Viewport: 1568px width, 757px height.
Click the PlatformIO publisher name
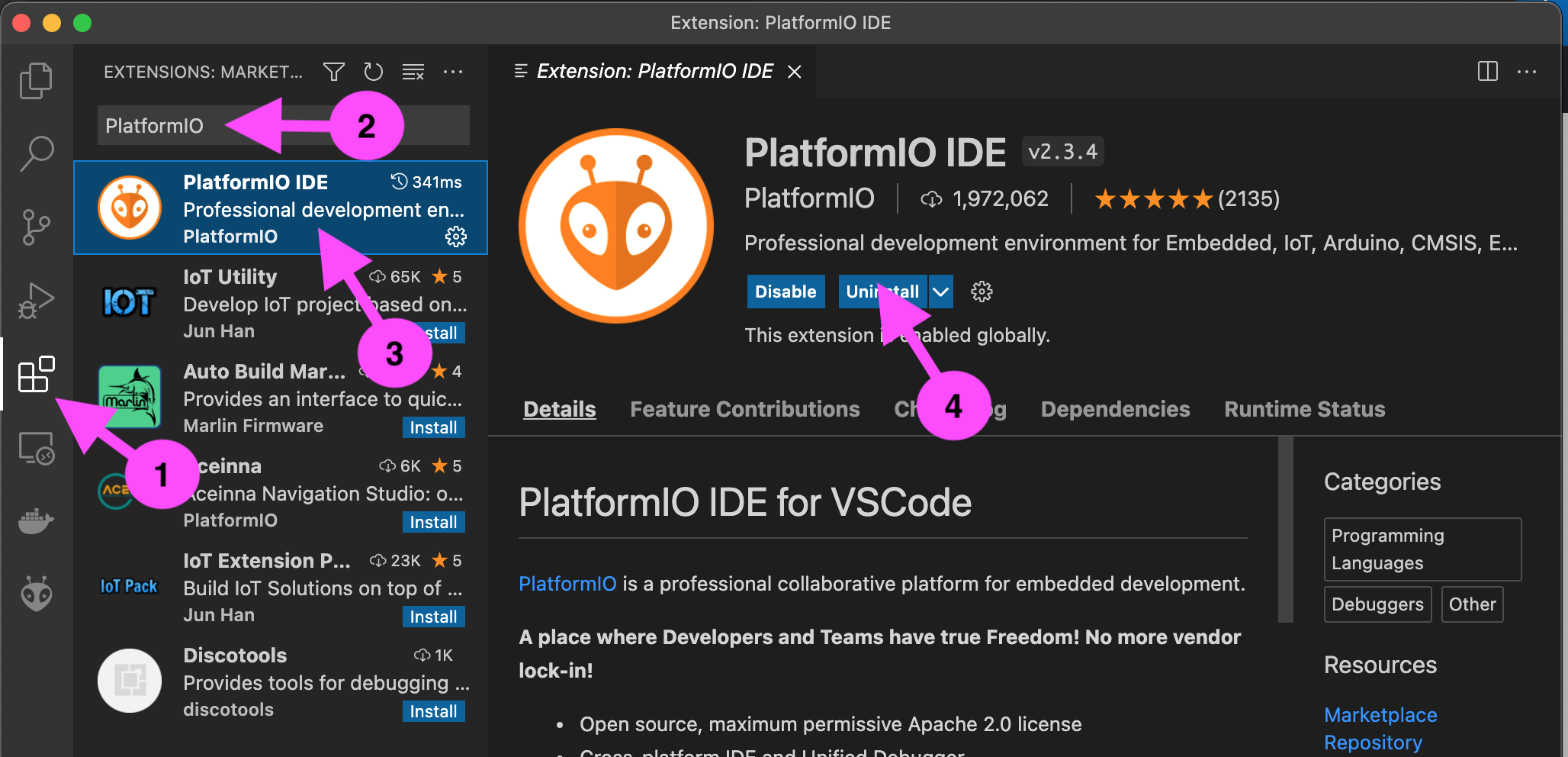click(x=809, y=198)
